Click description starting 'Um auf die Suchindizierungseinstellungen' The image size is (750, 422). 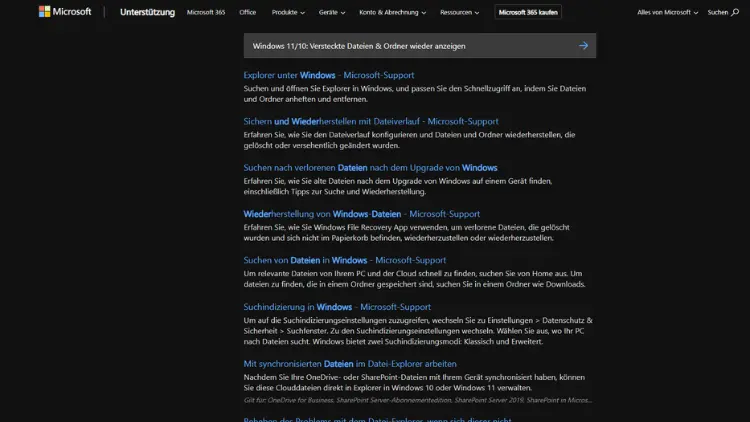coord(418,331)
